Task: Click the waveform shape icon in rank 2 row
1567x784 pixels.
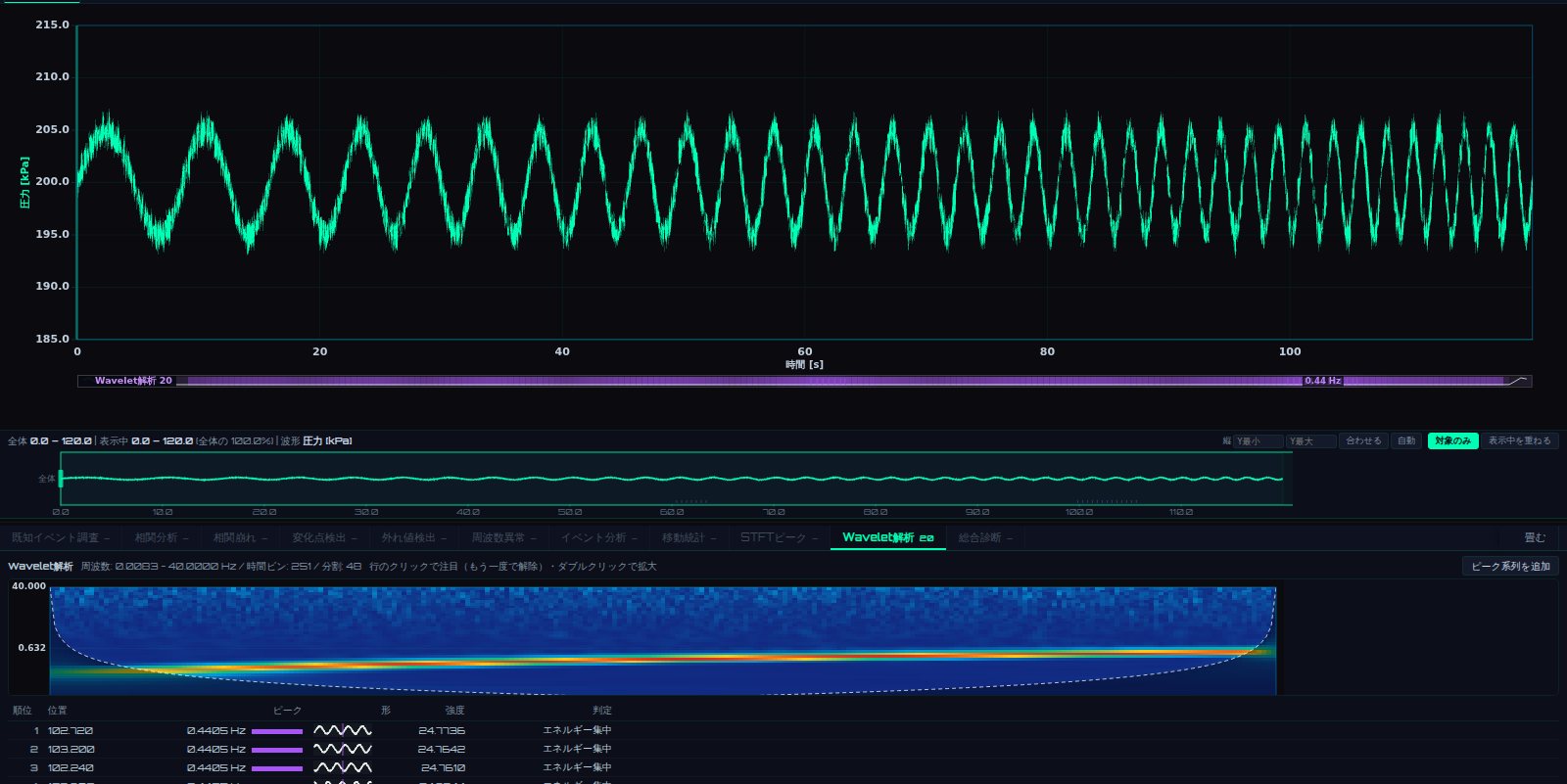Action: point(343,749)
